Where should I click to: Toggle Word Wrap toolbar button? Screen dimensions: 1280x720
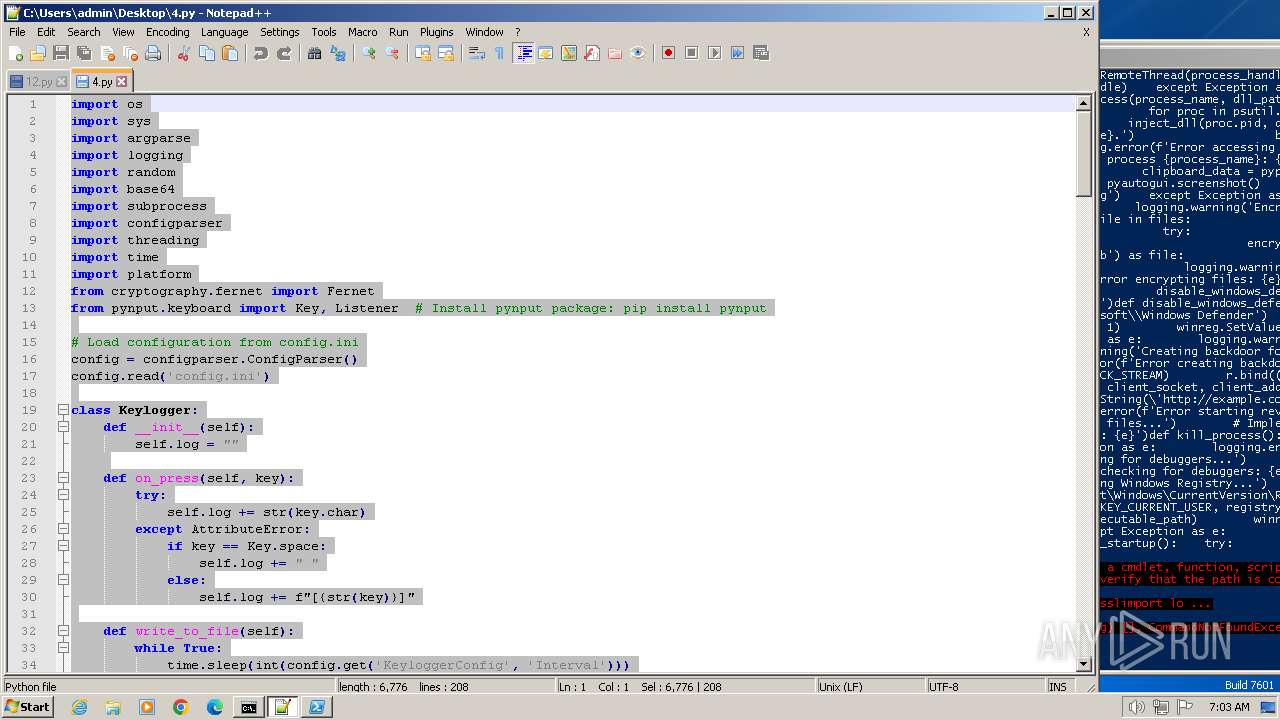pyautogui.click(x=477, y=53)
